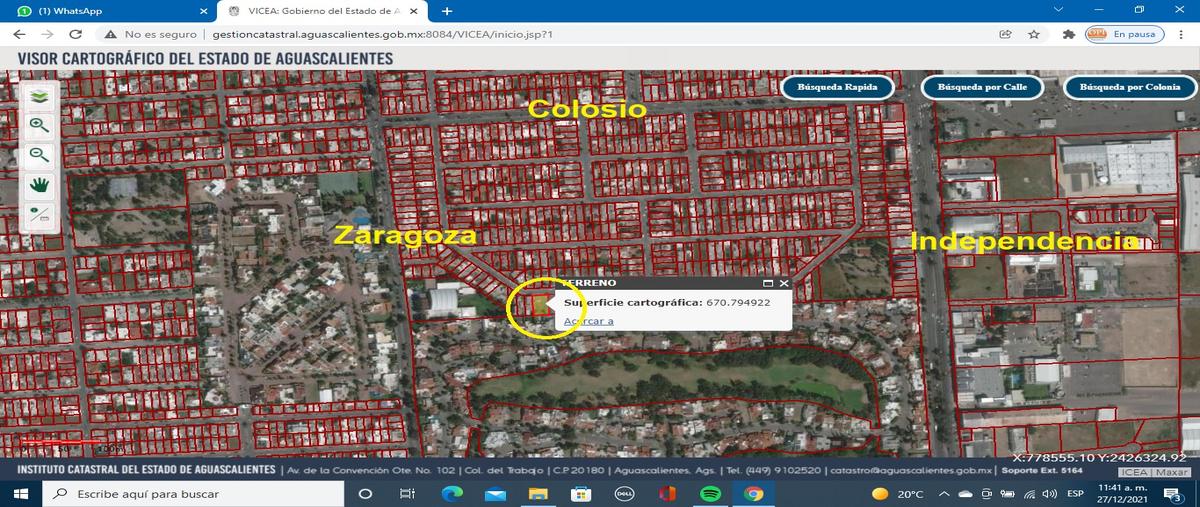Maximize the TERRENO popup window

pyautogui.click(x=767, y=284)
